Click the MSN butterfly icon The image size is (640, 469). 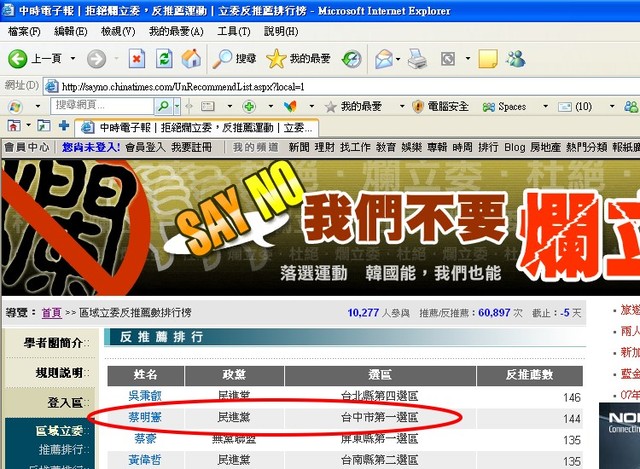(290, 107)
